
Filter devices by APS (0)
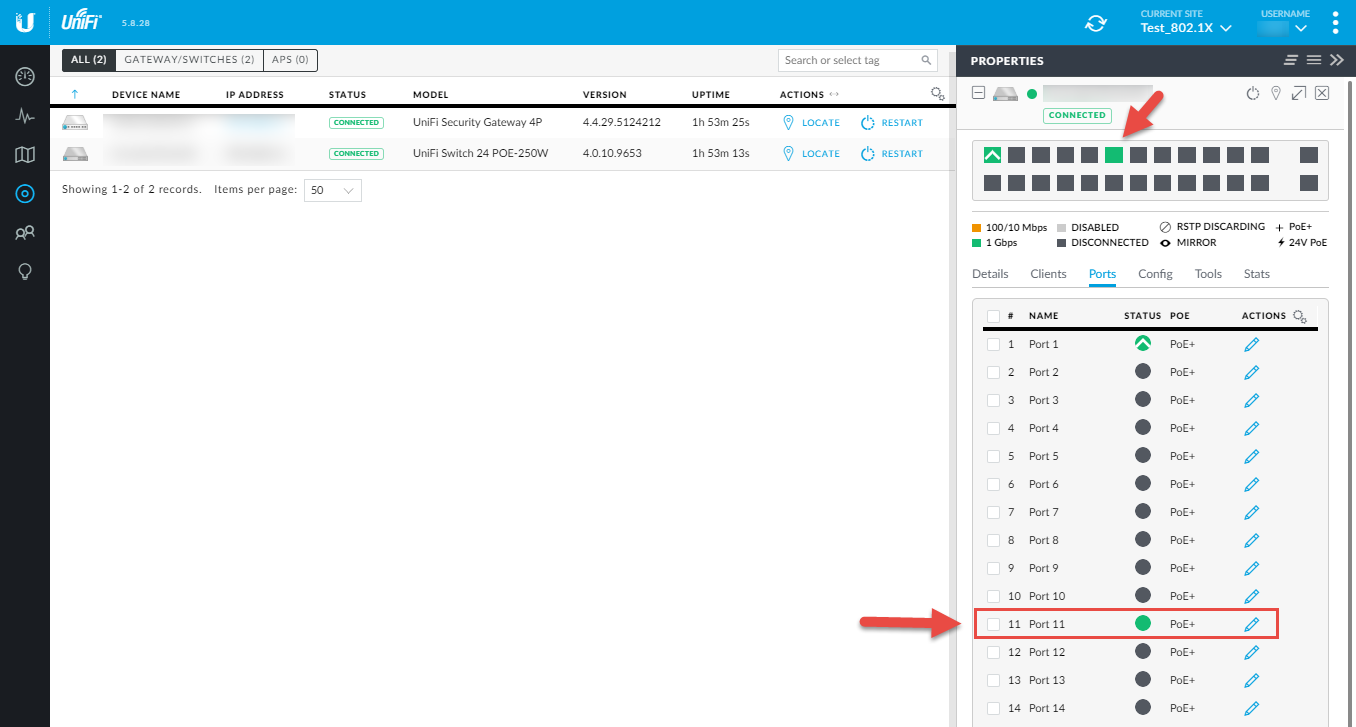click(290, 60)
